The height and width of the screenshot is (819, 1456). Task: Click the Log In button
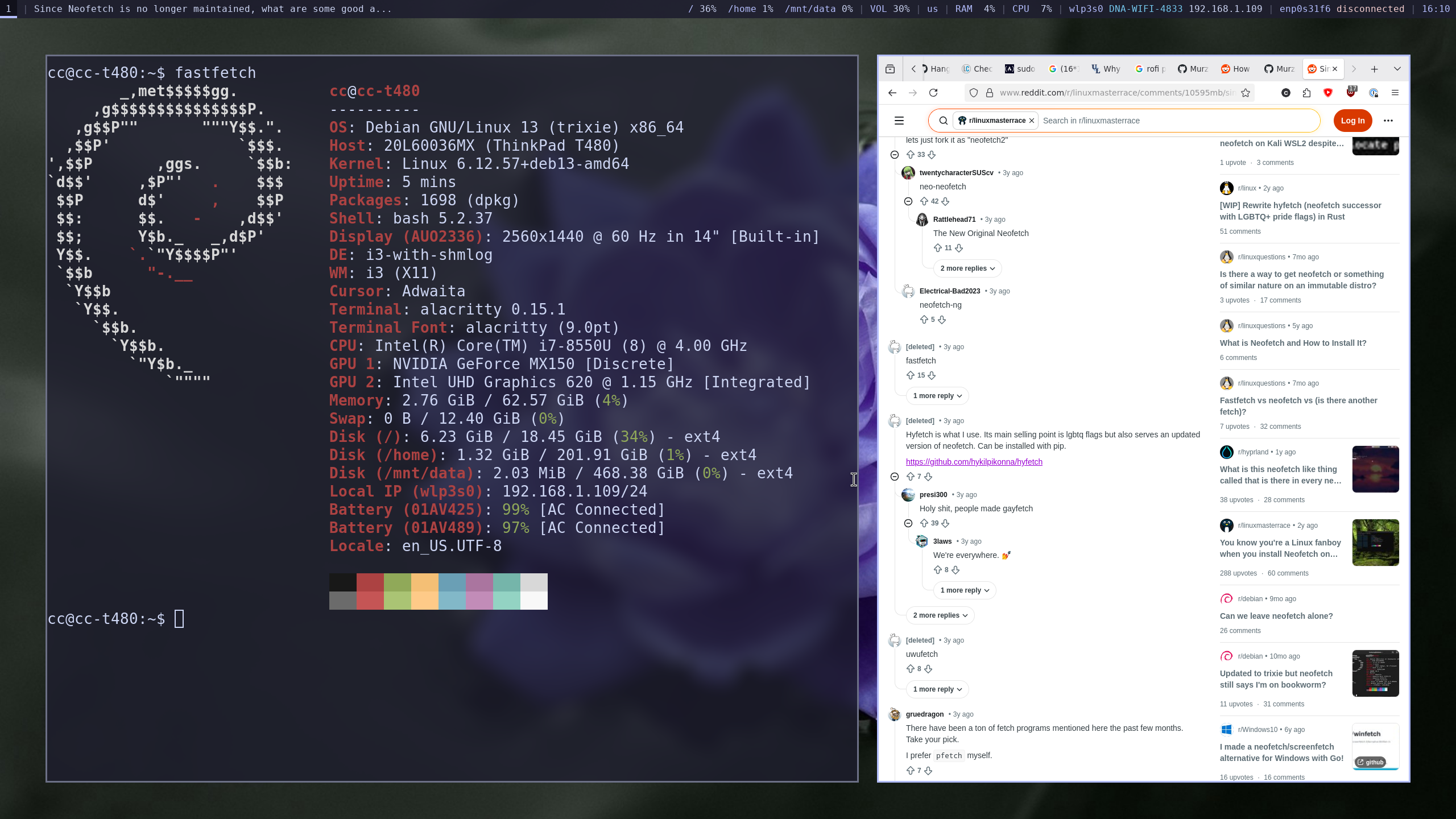[1352, 121]
